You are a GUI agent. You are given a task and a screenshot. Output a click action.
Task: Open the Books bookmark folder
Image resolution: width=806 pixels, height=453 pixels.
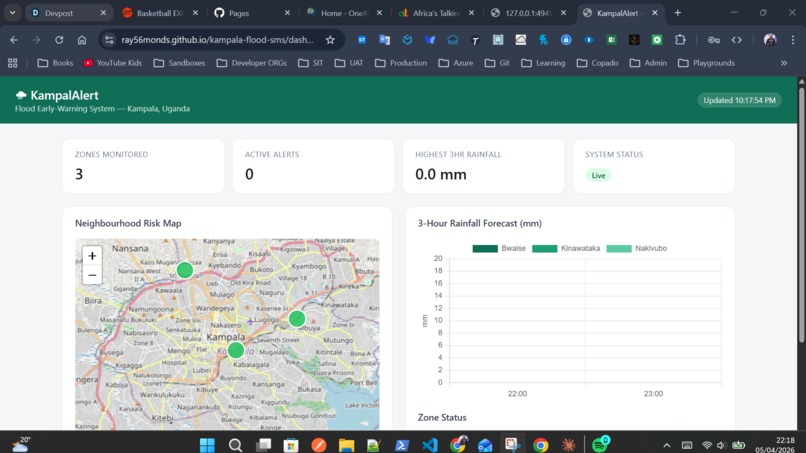tap(56, 63)
